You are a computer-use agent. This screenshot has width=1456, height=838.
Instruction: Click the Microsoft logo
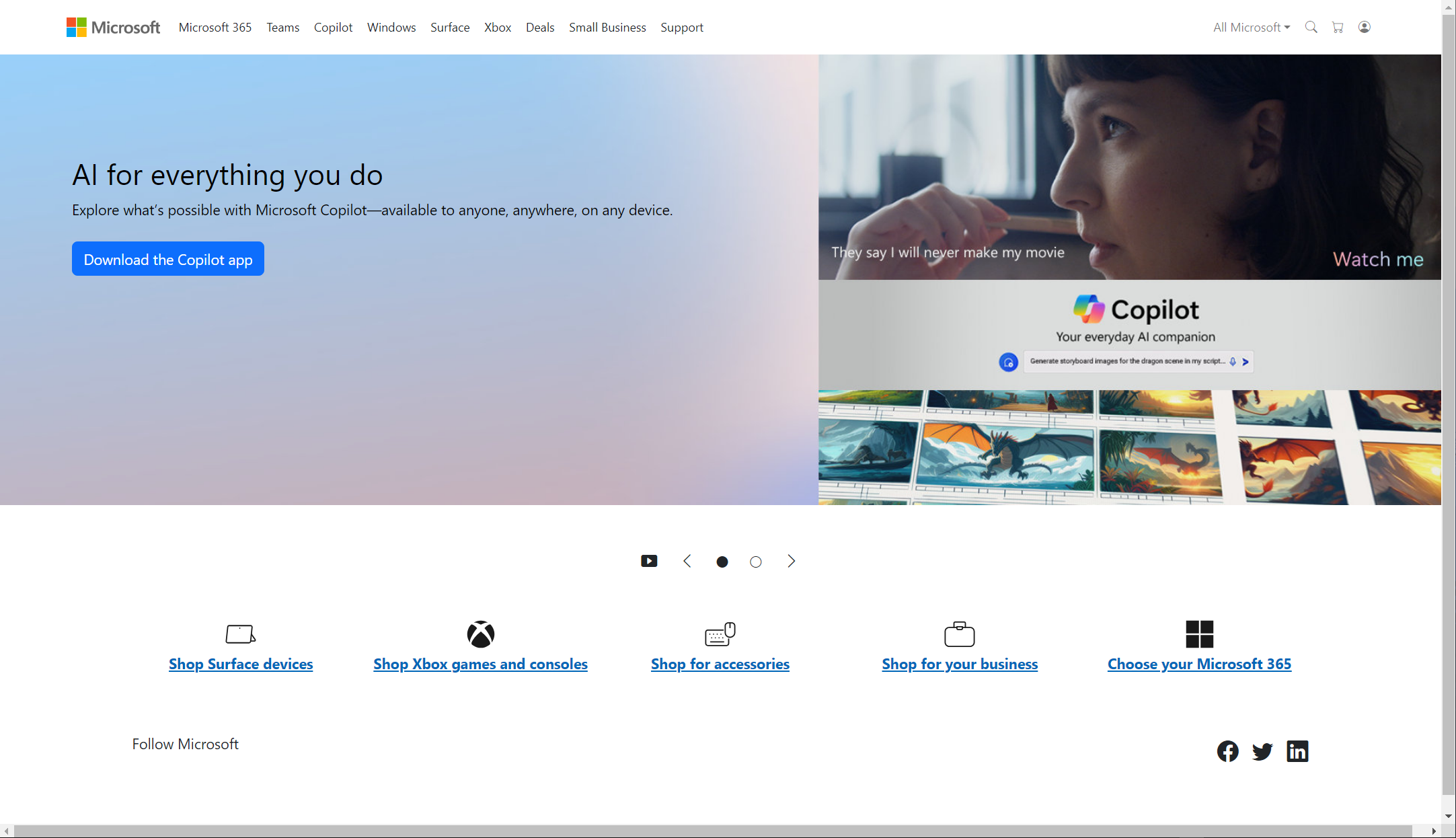coord(113,28)
